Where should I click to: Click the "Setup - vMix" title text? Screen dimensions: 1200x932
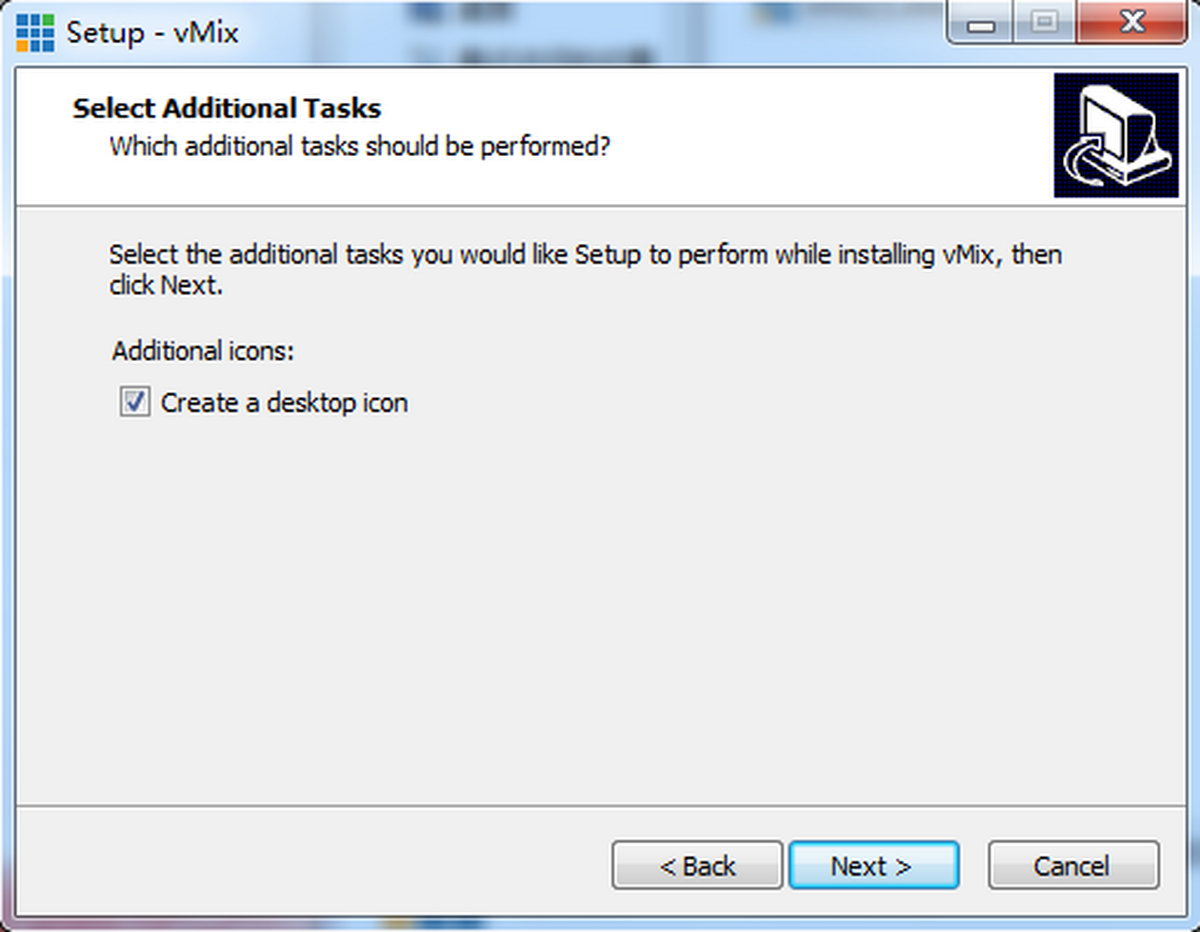(x=152, y=32)
